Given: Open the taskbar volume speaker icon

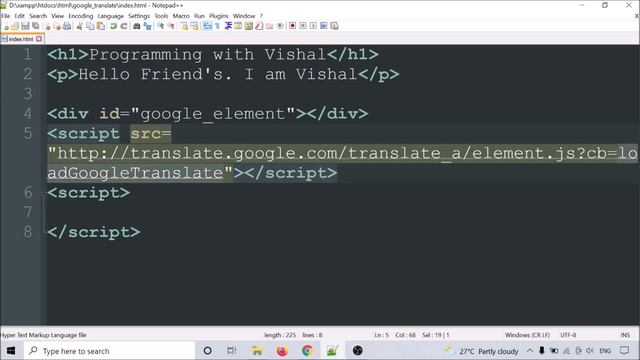Looking at the screenshot, I should pos(590,351).
